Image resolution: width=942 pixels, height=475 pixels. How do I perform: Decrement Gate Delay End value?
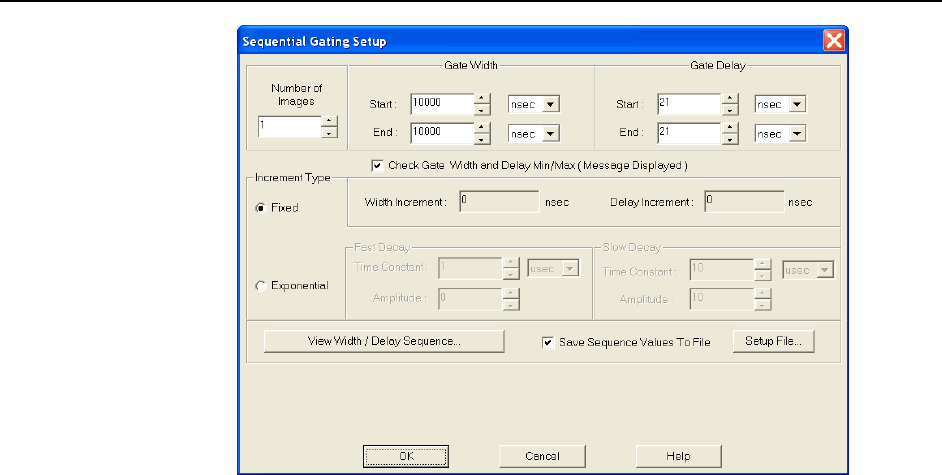(731, 139)
